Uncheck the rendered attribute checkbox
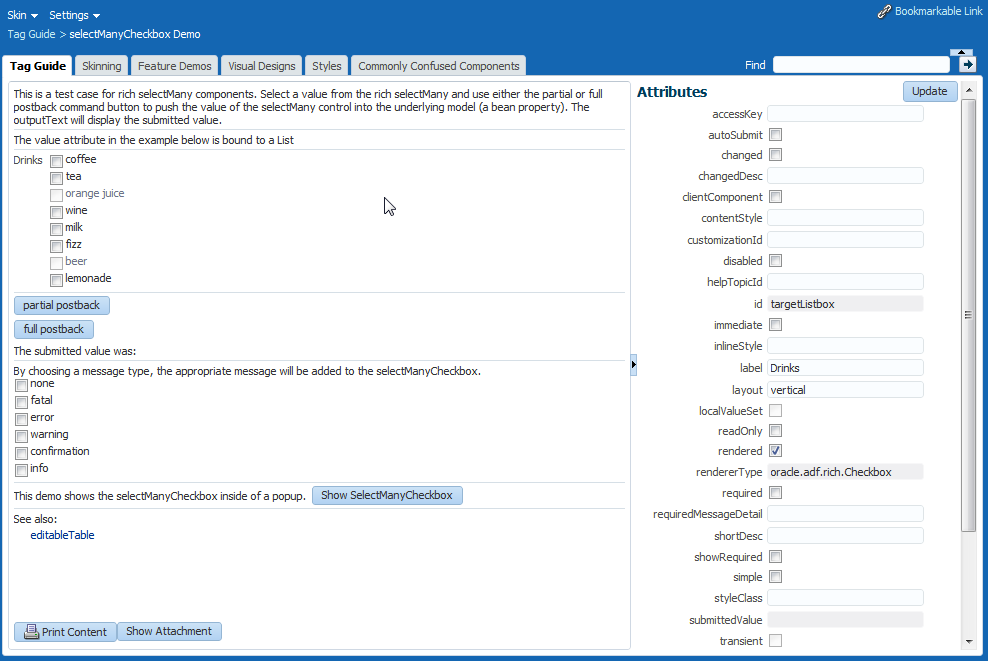Image resolution: width=988 pixels, height=661 pixels. click(x=775, y=451)
